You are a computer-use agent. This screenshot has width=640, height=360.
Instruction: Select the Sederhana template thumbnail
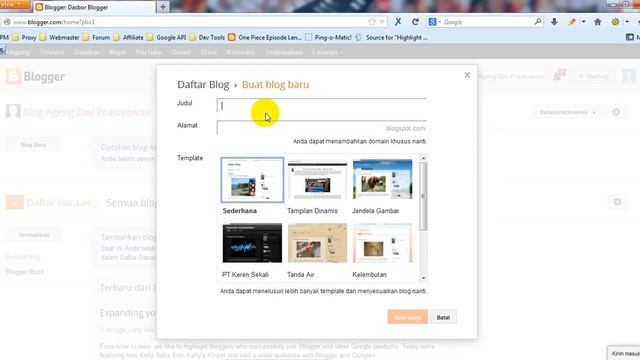point(252,180)
